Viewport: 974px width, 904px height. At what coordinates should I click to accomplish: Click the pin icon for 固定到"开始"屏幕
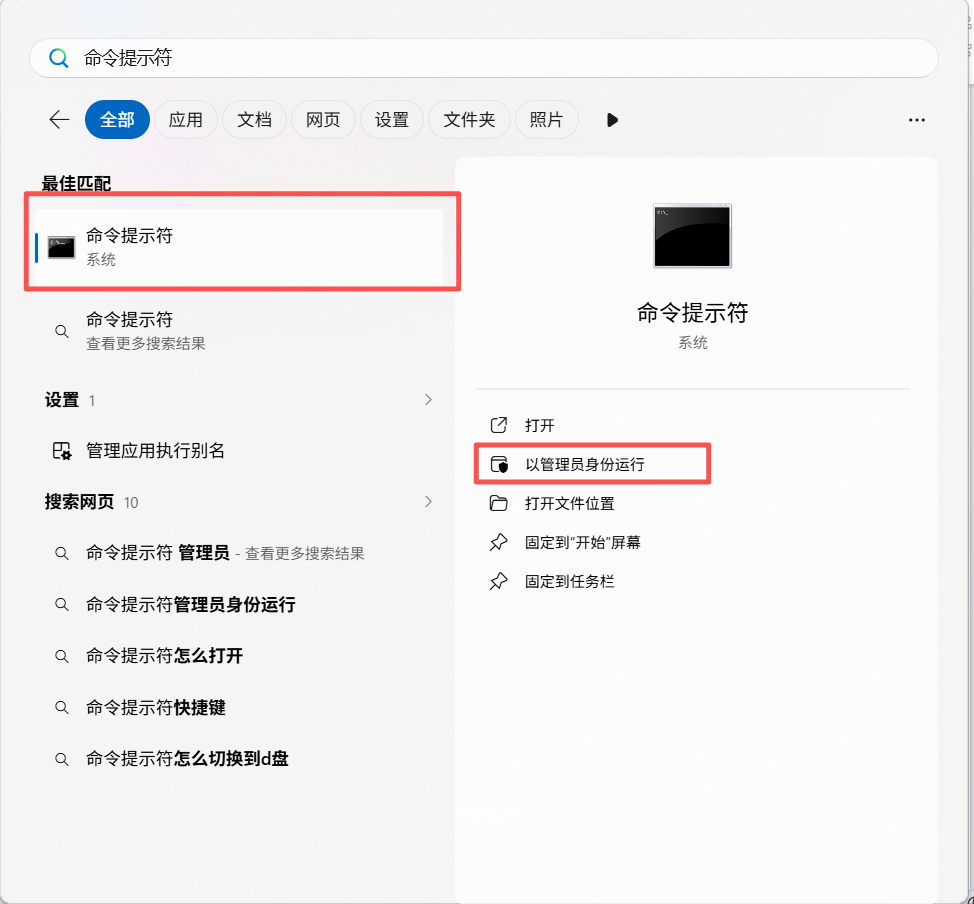pos(498,542)
